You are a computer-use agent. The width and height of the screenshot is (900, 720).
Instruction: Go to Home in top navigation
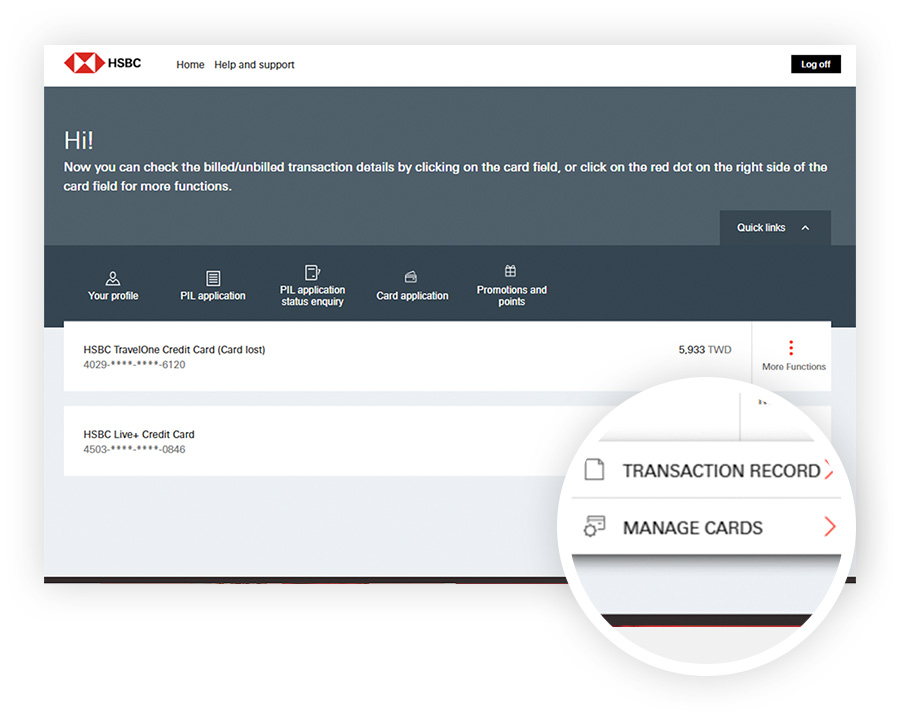[190, 65]
